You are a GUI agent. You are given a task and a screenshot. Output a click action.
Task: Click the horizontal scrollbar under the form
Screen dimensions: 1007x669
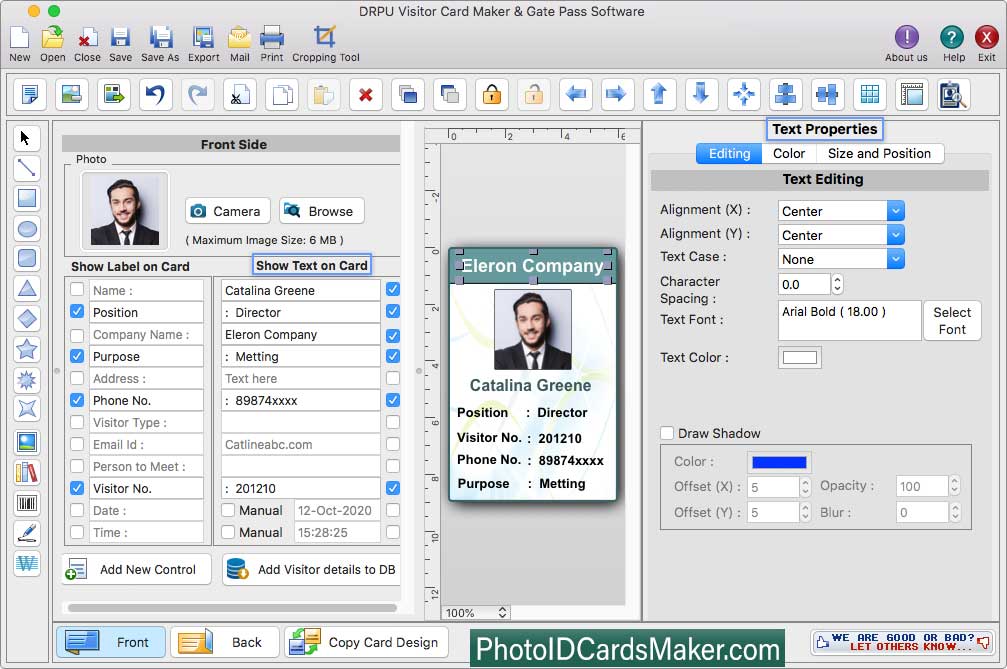[232, 607]
